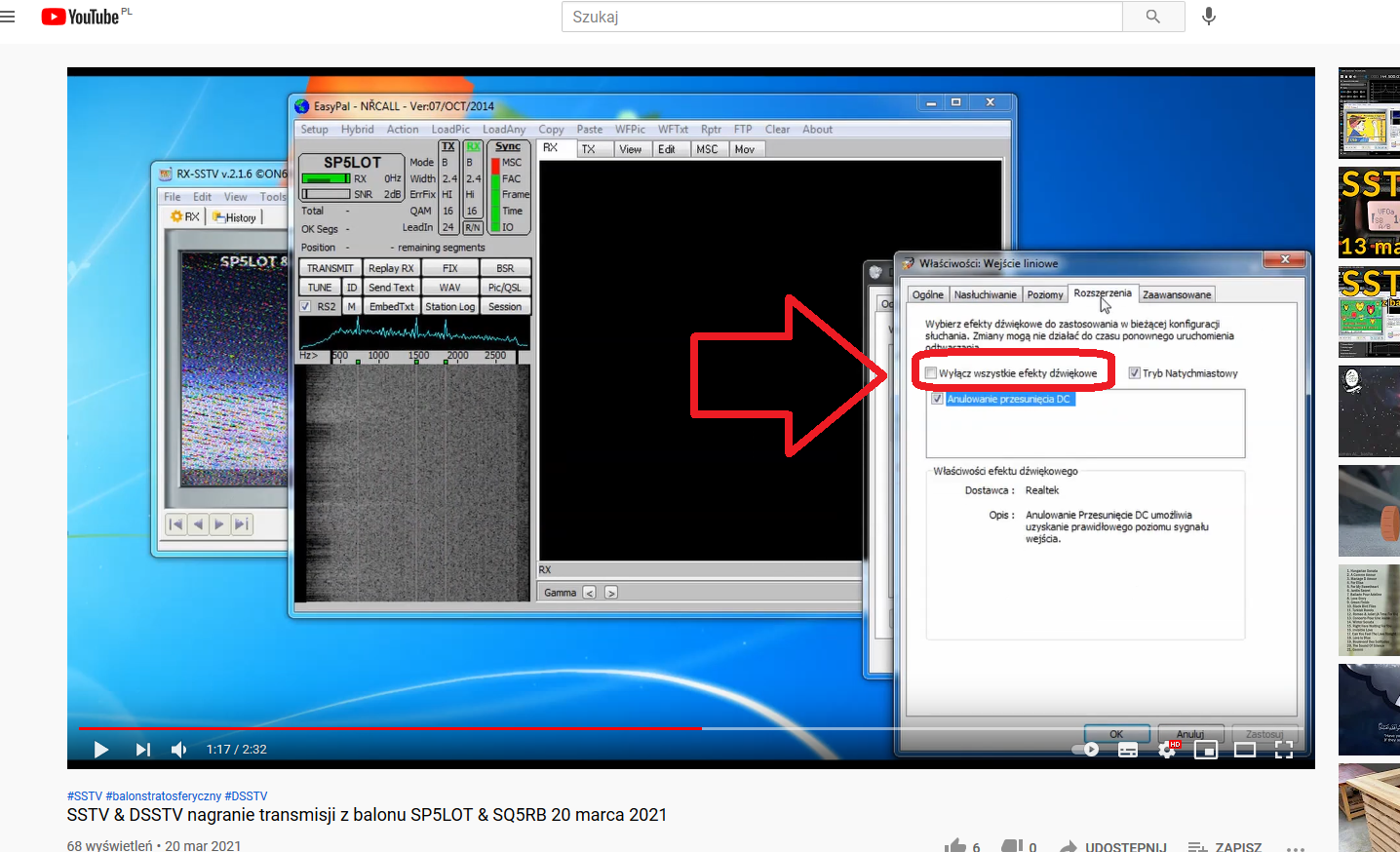Switch to EasyPal View tab
Screen dimensions: 1400x852
(x=631, y=149)
